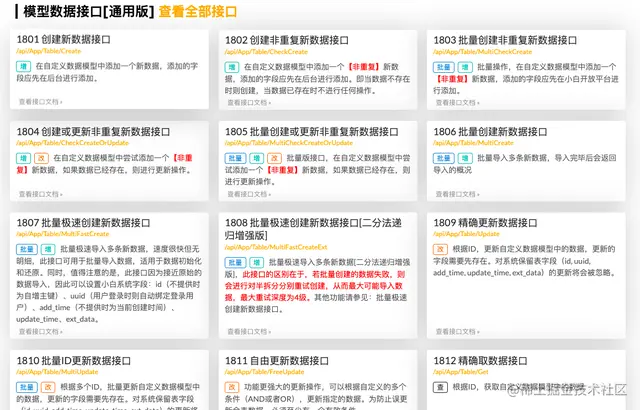Click title 1806 批量创建新数据接口
Image resolution: width=640 pixels, height=410 pixels.
tap(490, 132)
